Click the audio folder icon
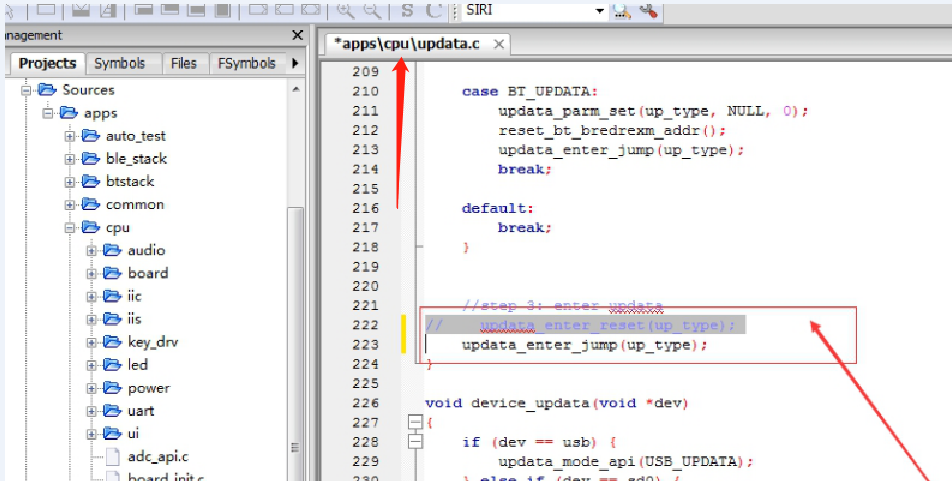This screenshot has height=481, width=952. click(x=112, y=250)
